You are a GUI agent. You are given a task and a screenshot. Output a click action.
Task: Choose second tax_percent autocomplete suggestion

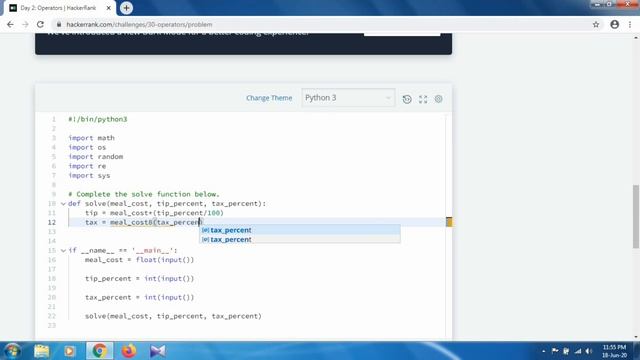click(300, 240)
